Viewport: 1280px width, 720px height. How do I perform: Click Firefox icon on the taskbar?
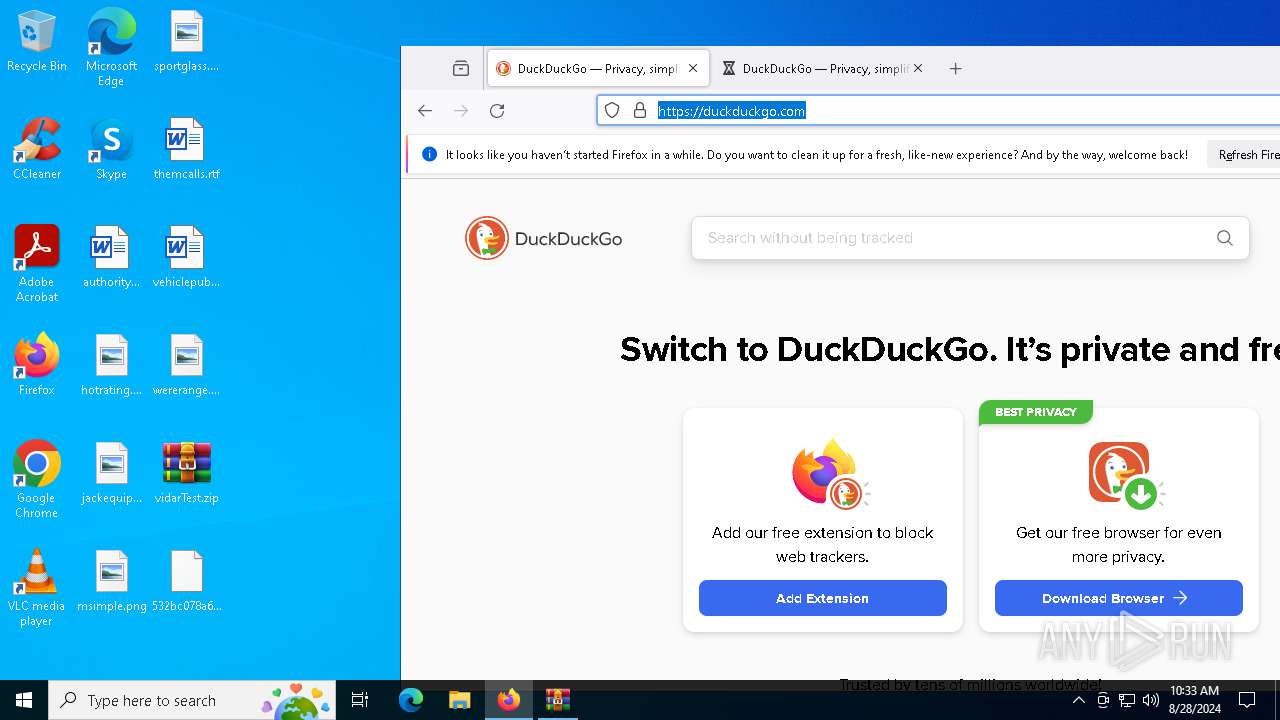pyautogui.click(x=509, y=701)
